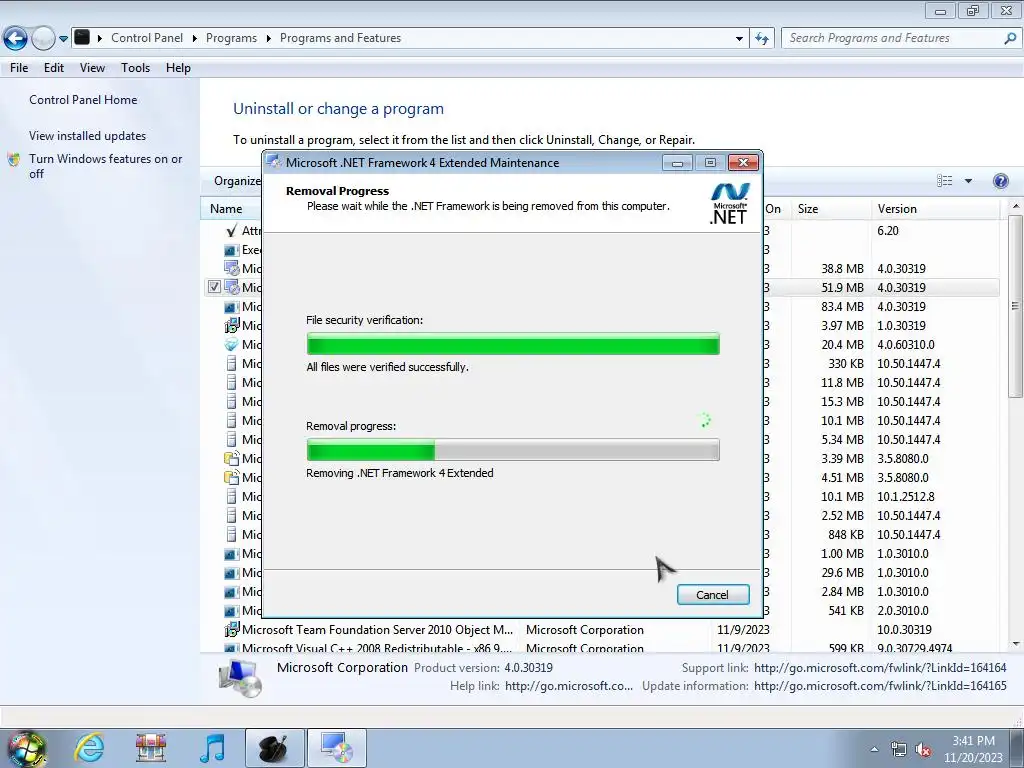Click the change view icon in toolbar
This screenshot has height=768, width=1024.
(x=944, y=181)
